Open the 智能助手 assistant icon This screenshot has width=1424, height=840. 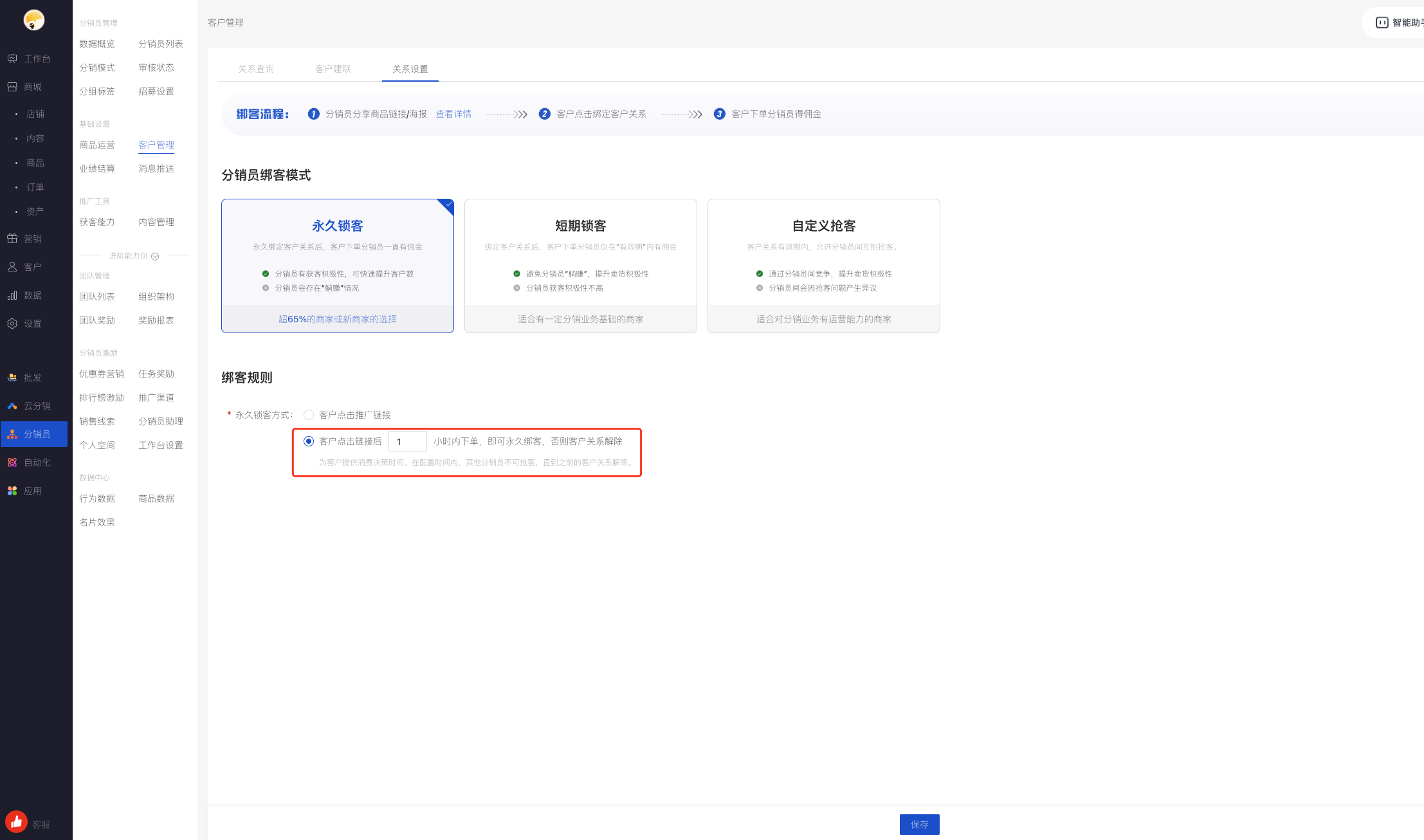click(x=1382, y=23)
